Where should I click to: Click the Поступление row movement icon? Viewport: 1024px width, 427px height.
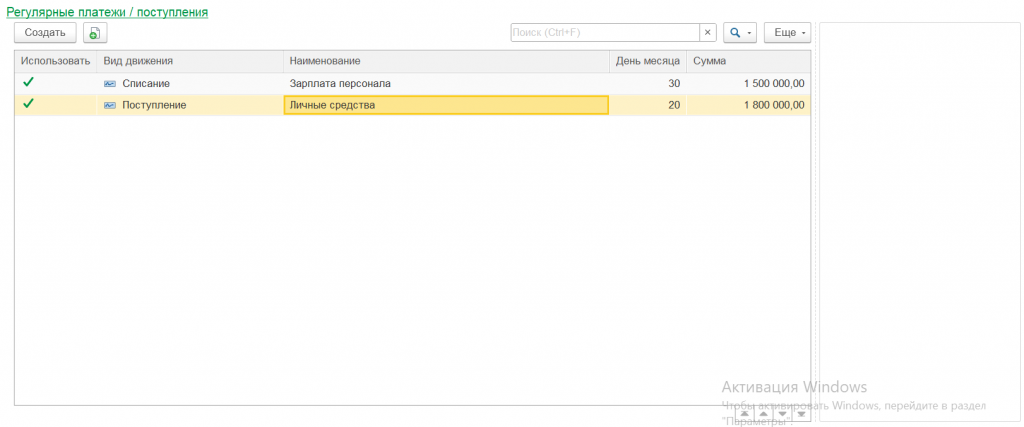click(110, 105)
